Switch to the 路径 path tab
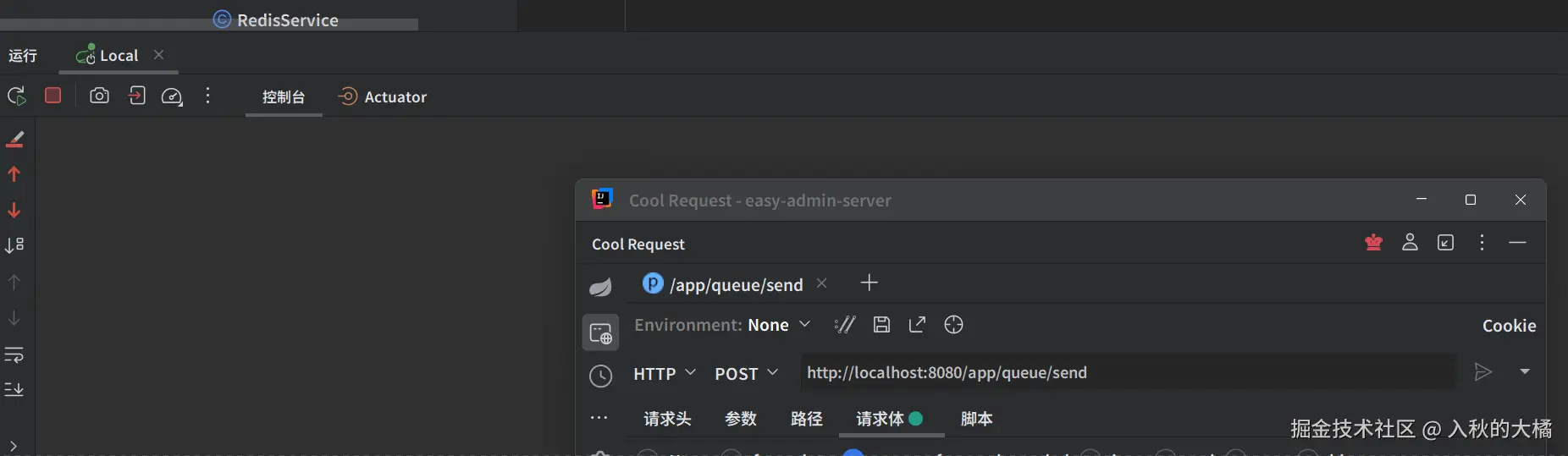Screen dimensions: 1568x456 807,419
